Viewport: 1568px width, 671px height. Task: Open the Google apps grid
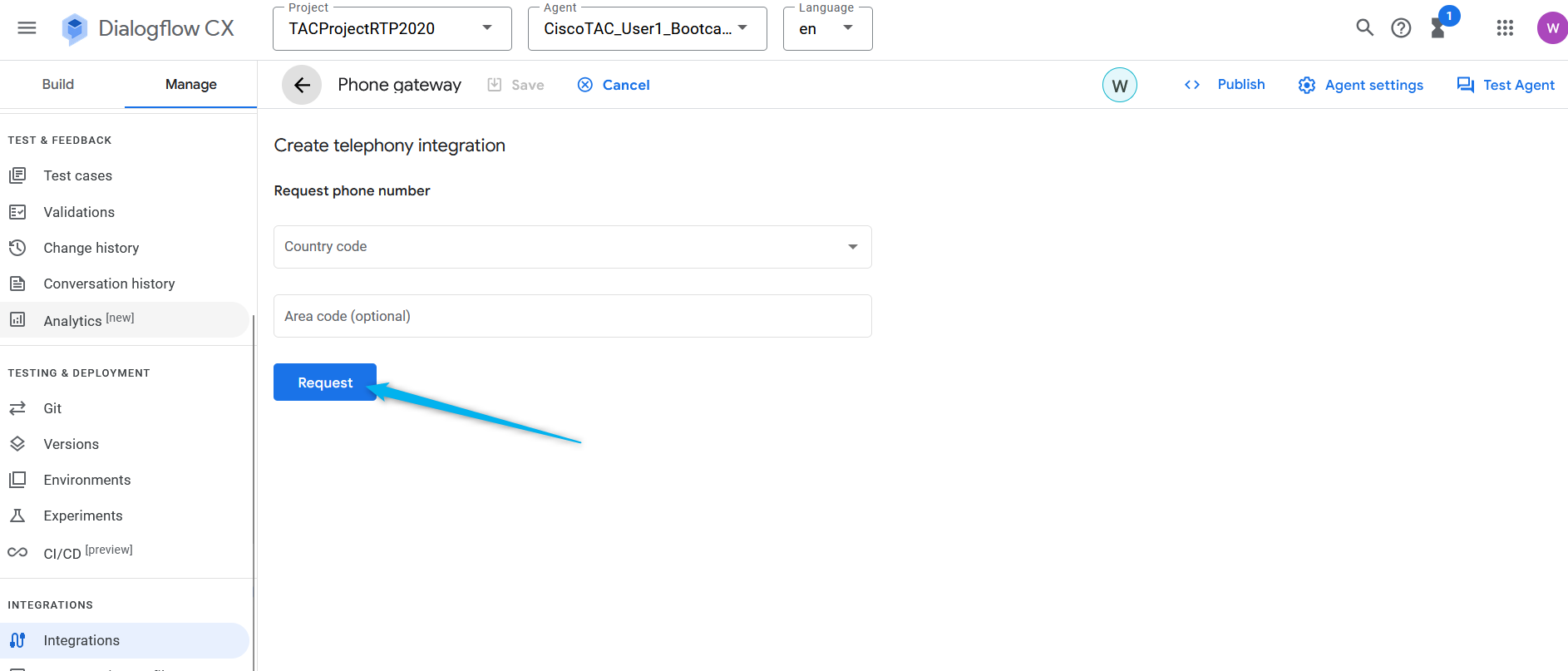1505,28
